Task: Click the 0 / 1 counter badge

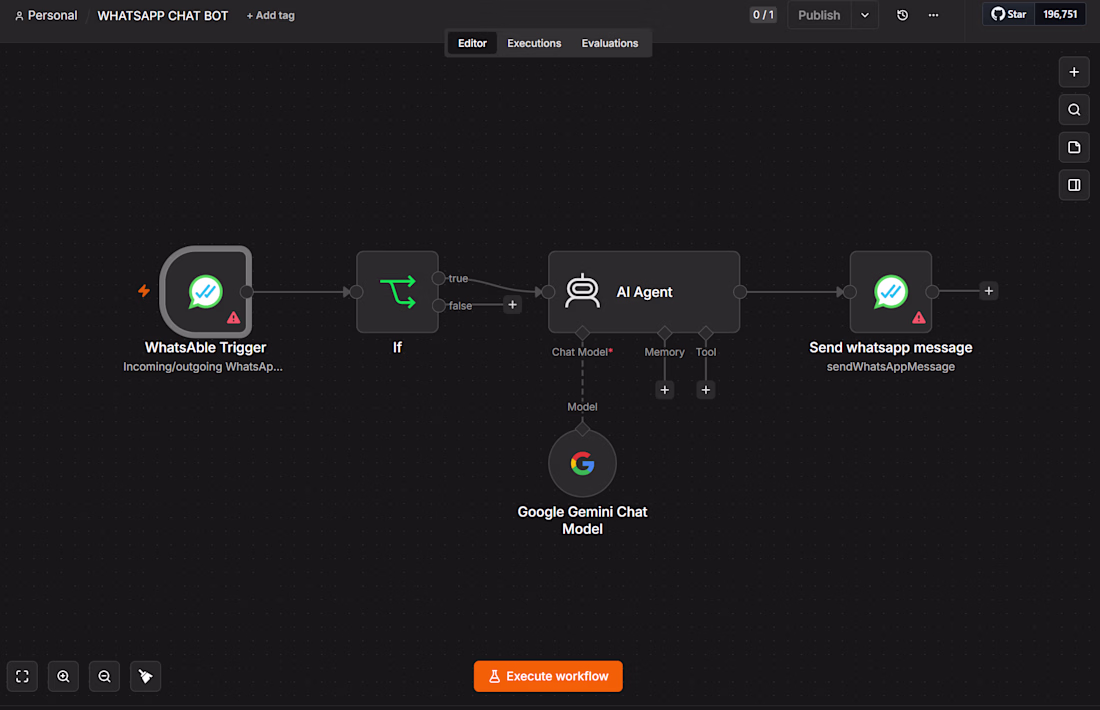Action: [x=763, y=15]
